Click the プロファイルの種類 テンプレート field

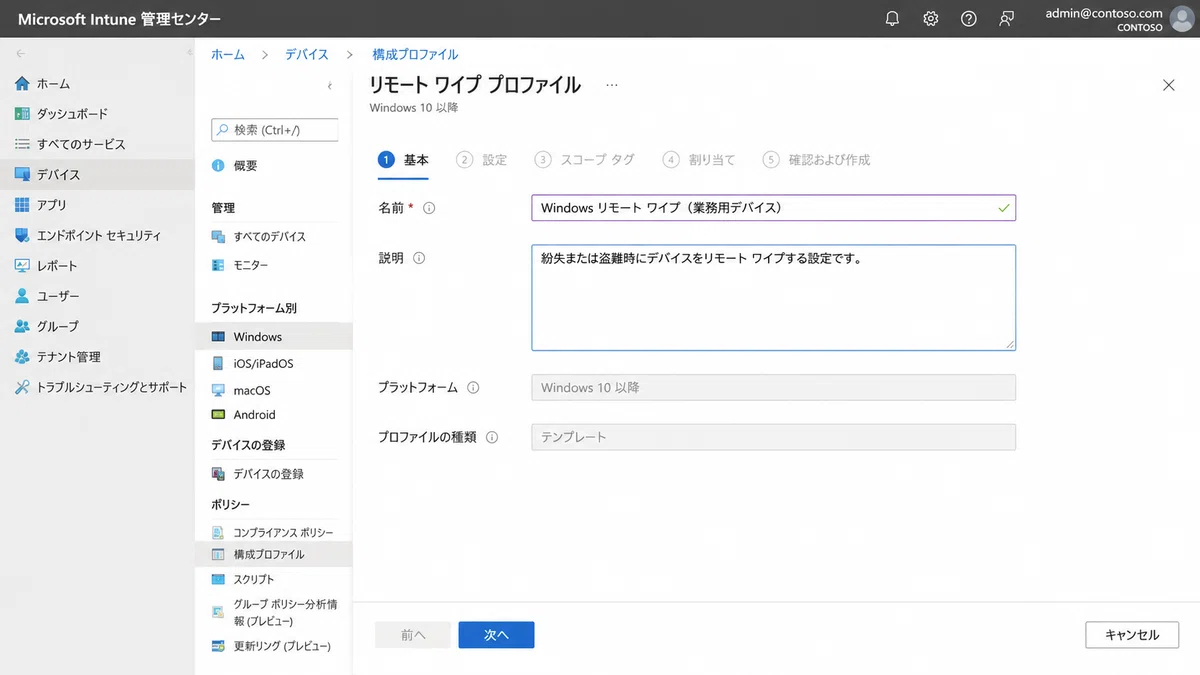tap(773, 437)
